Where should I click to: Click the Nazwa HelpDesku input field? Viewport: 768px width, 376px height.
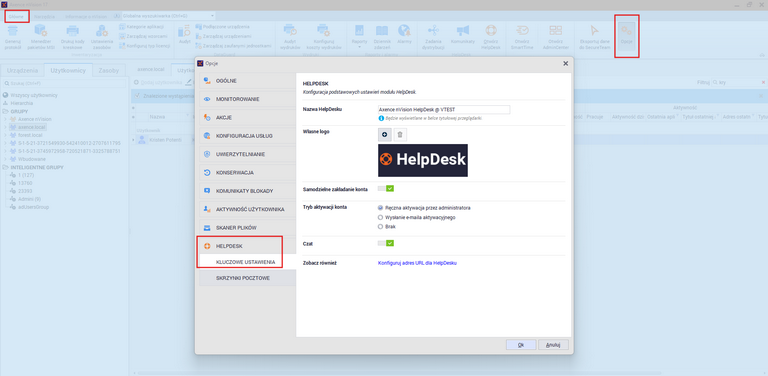click(x=444, y=110)
